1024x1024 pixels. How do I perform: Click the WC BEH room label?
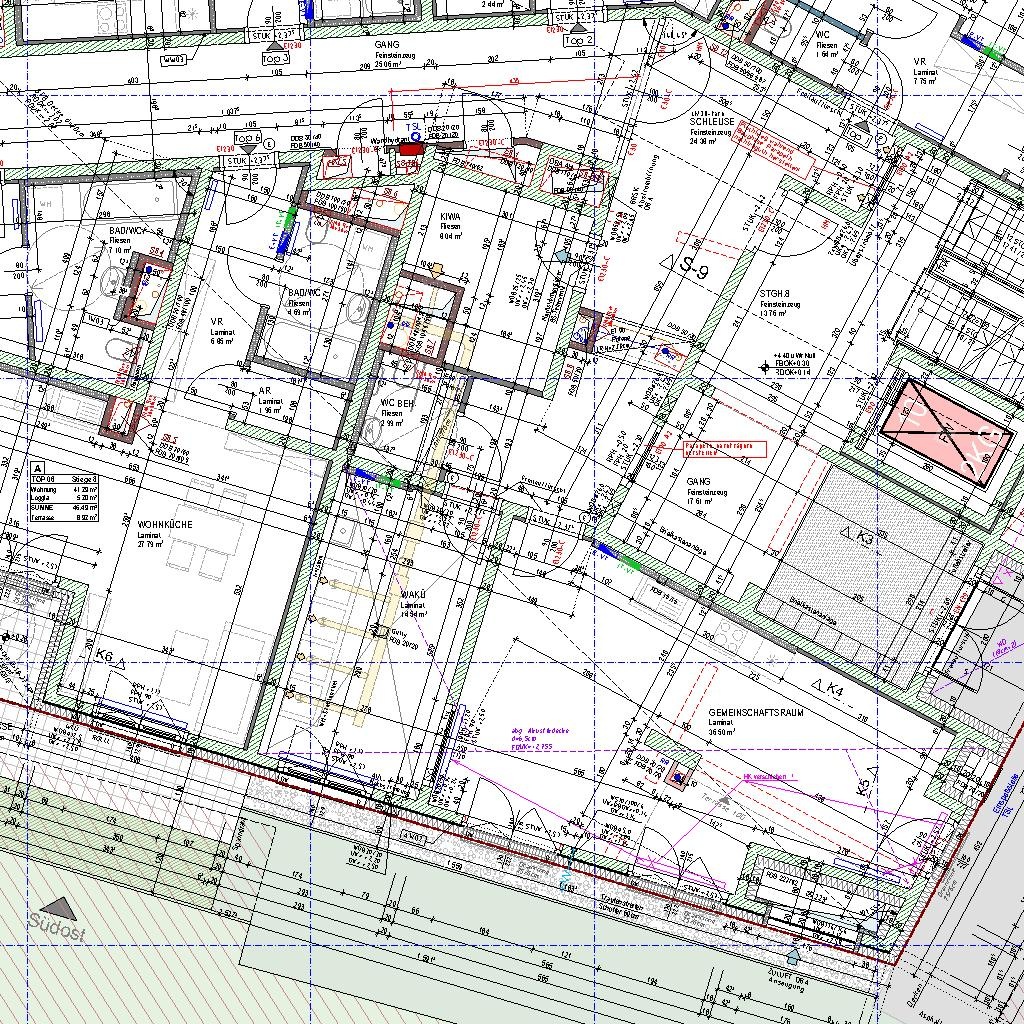tap(391, 402)
